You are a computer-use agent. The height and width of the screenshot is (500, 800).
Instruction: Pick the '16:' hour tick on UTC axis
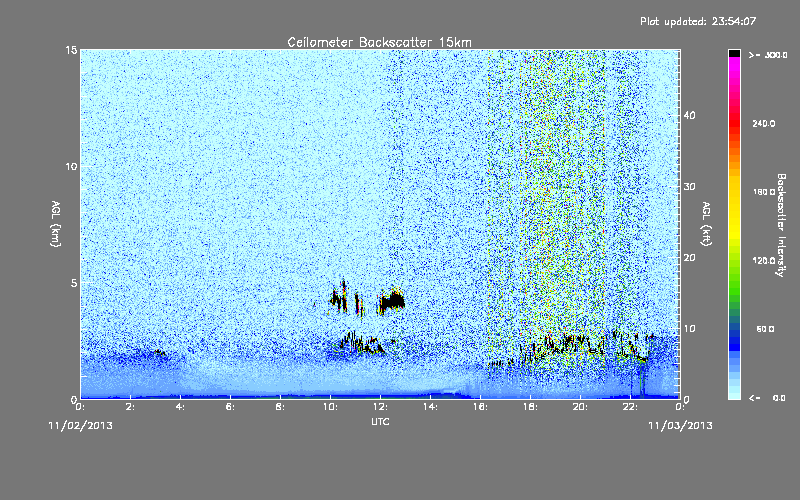(481, 407)
